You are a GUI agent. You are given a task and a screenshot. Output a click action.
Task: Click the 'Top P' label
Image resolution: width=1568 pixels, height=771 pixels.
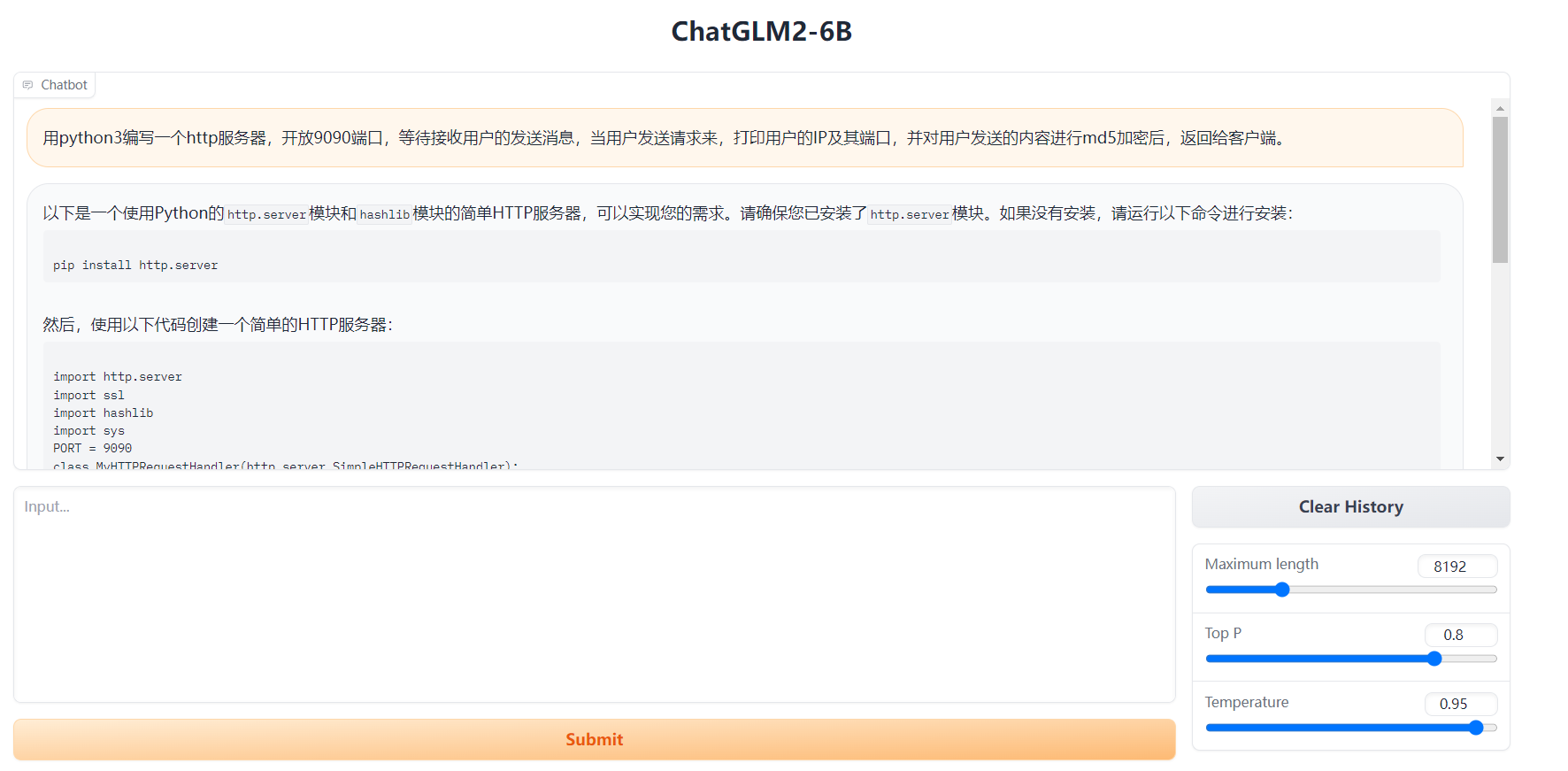[x=1223, y=633]
